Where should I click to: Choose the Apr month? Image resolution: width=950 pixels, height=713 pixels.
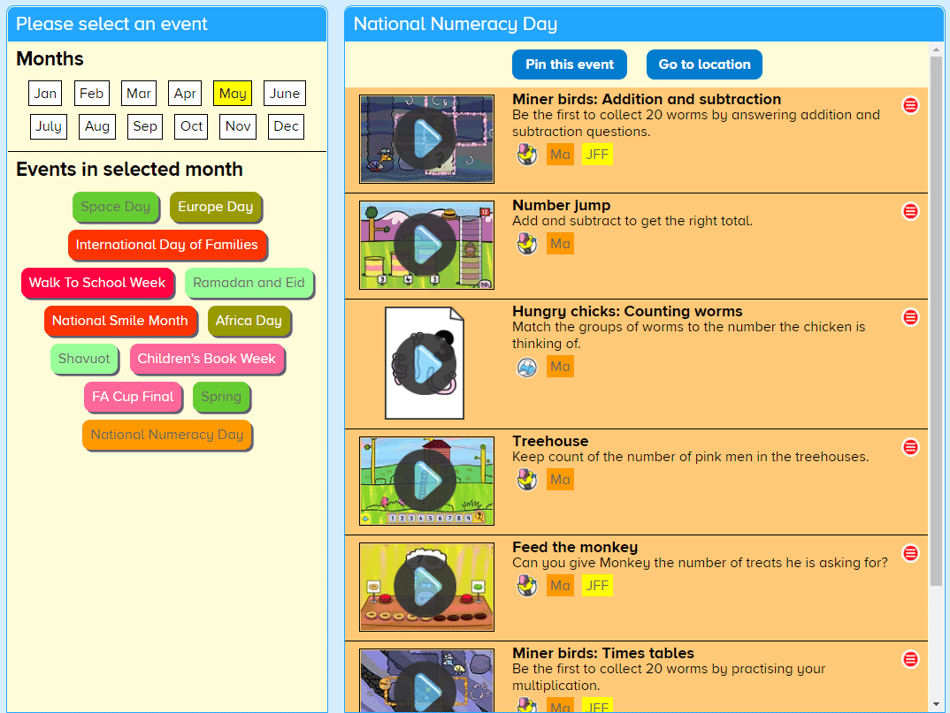pyautogui.click(x=185, y=93)
